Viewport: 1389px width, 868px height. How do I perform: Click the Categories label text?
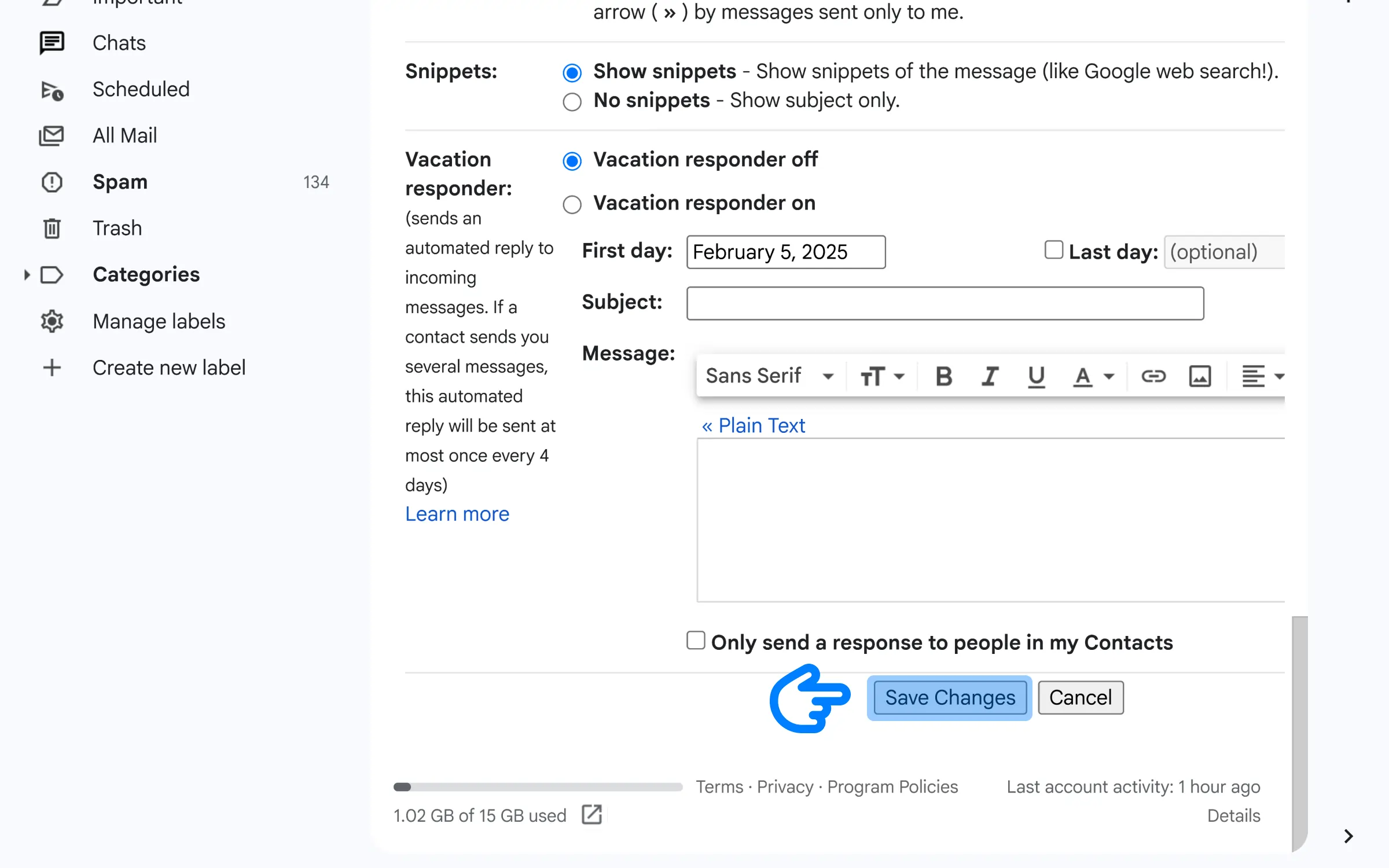pyautogui.click(x=146, y=275)
